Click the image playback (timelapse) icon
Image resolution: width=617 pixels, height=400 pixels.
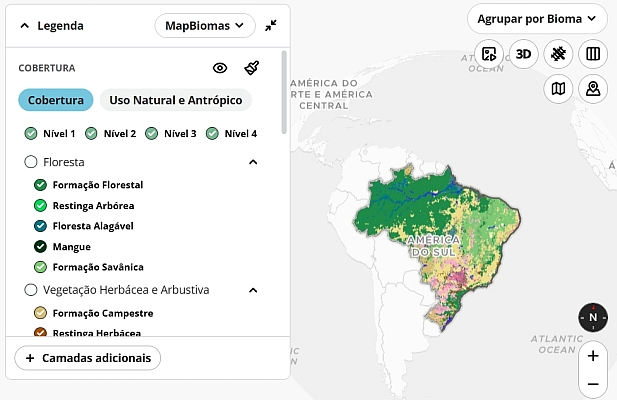tap(489, 54)
